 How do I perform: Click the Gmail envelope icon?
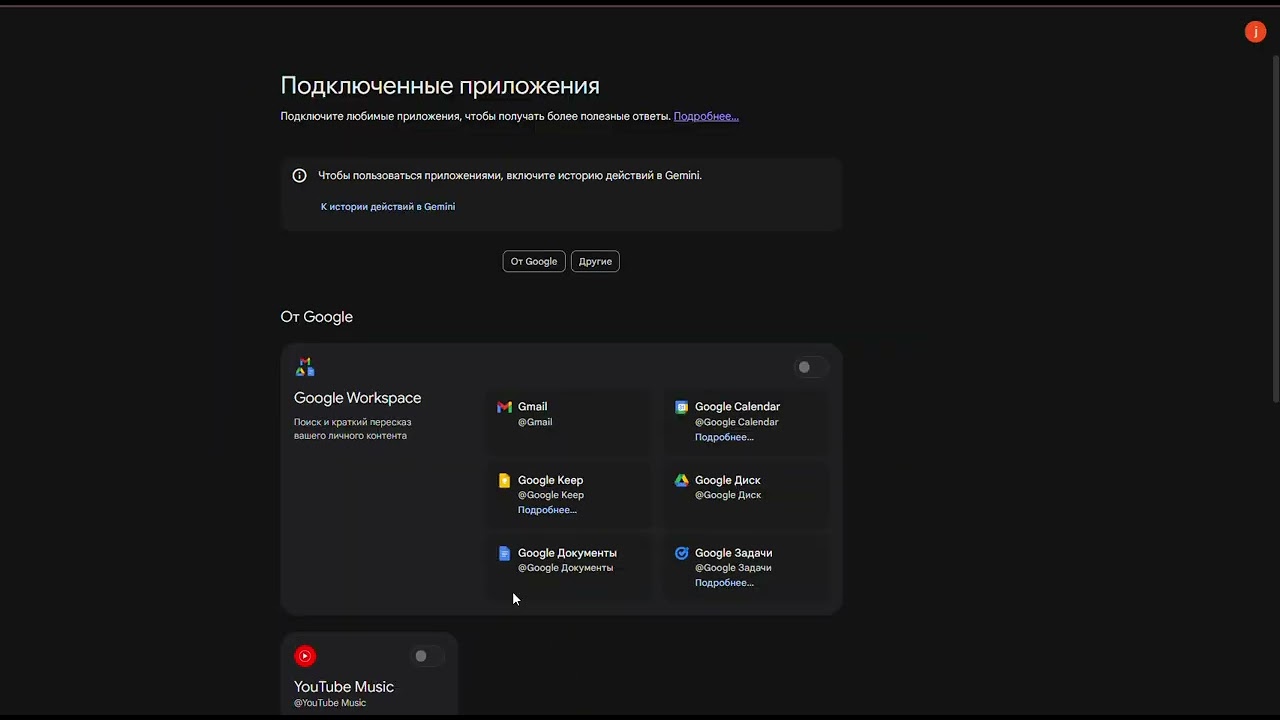[504, 407]
